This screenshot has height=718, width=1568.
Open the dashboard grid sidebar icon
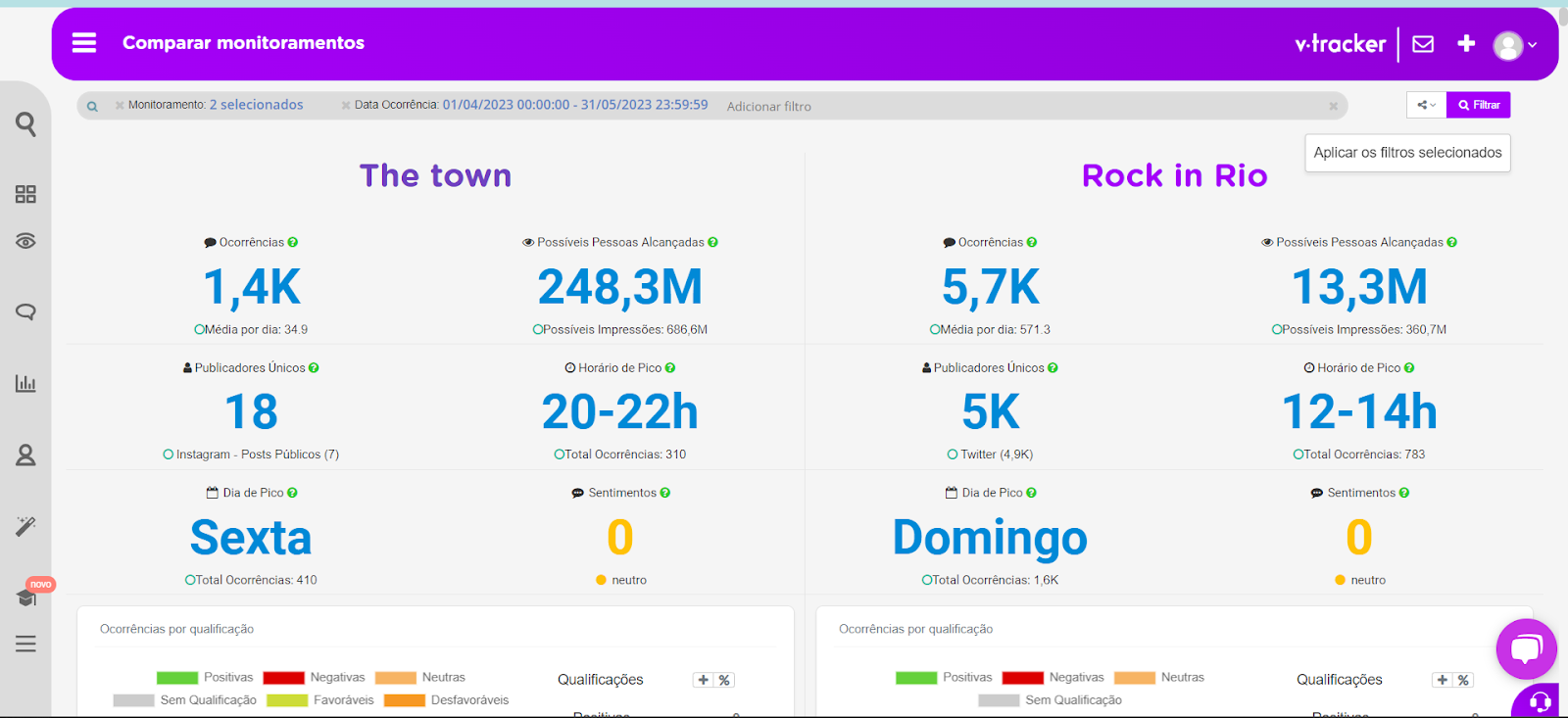[25, 194]
